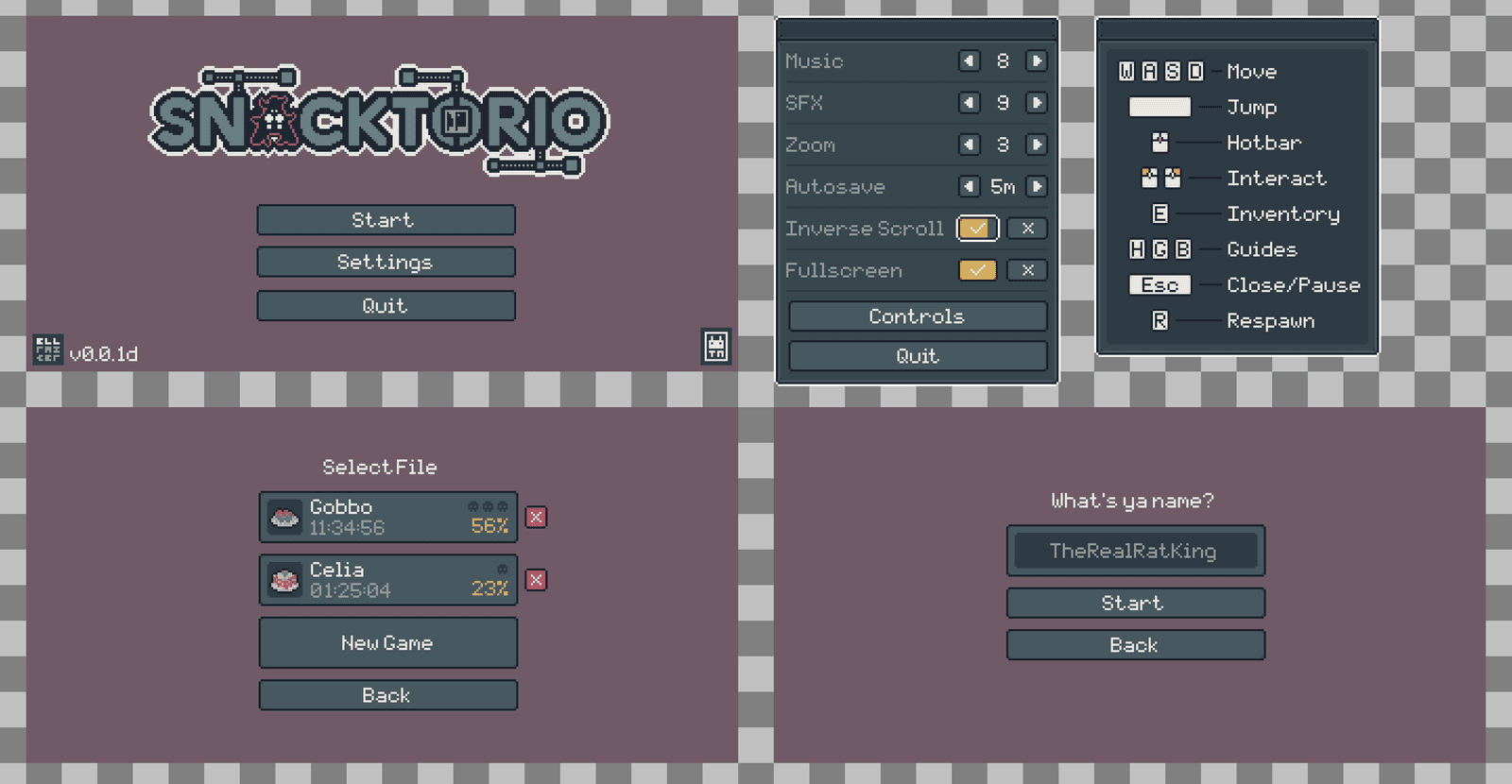Increase the Zoom level
Screen dimensions: 1512x784
(x=1037, y=145)
